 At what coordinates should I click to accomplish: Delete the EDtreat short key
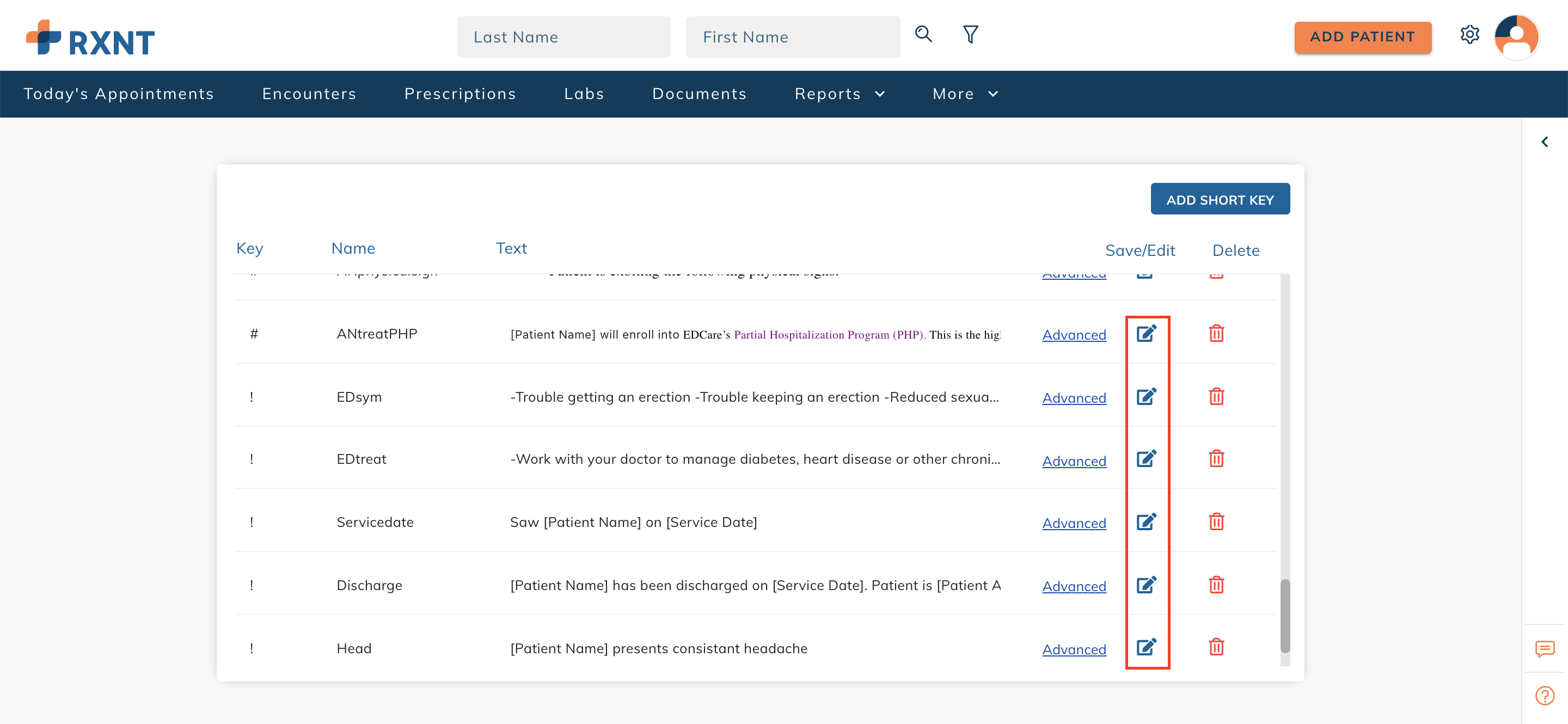pyautogui.click(x=1216, y=459)
